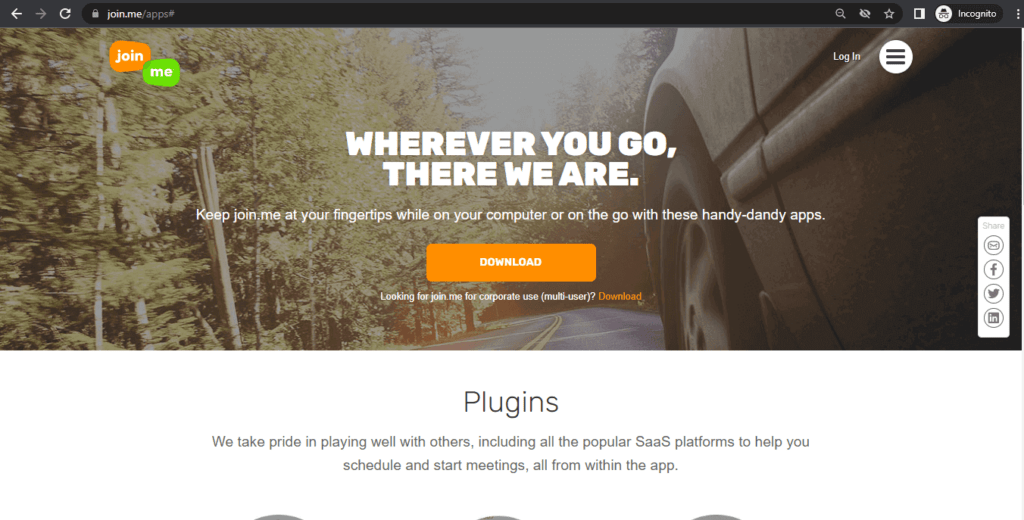Share page via email icon
1024x520 pixels.
coord(993,246)
